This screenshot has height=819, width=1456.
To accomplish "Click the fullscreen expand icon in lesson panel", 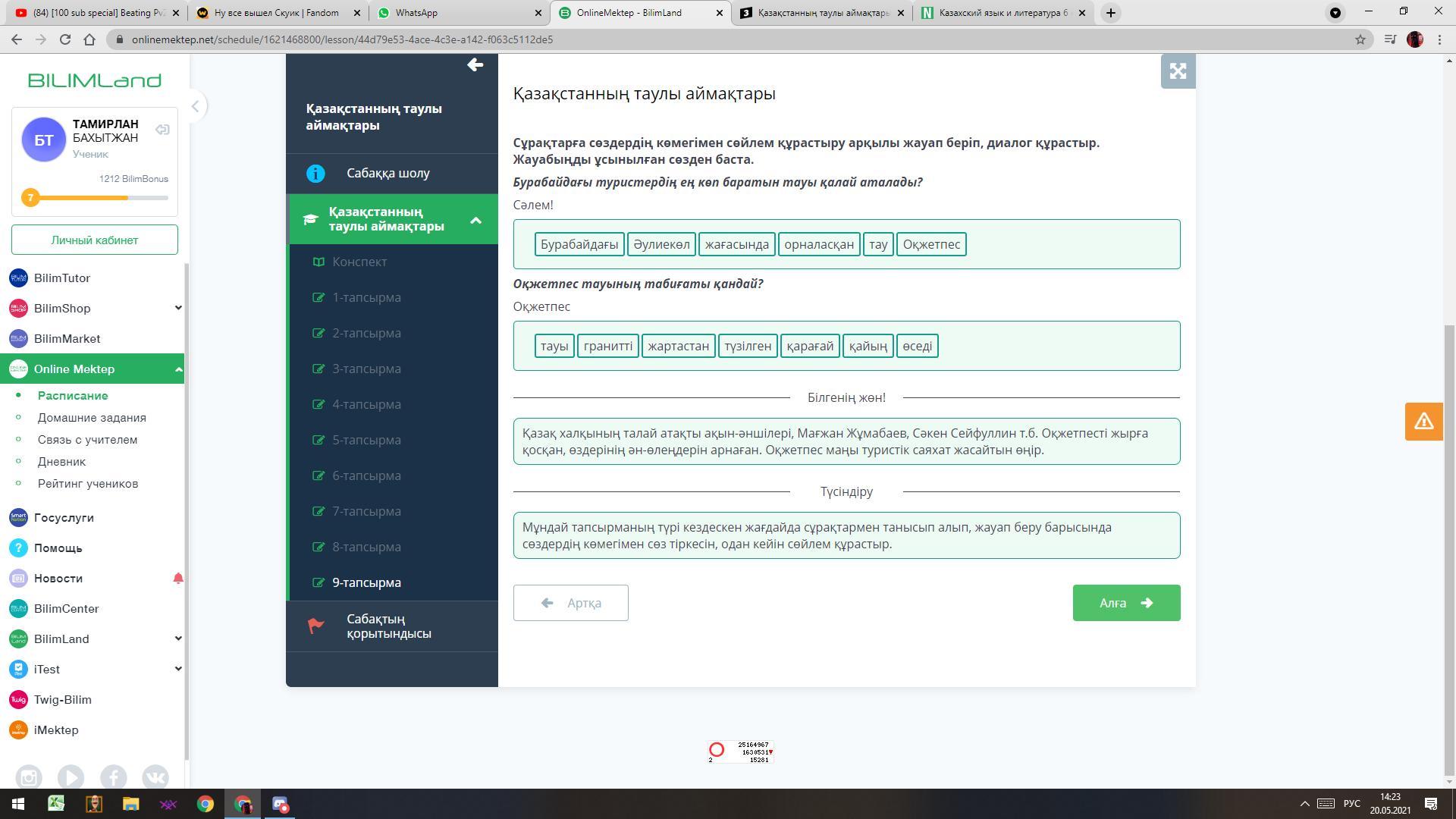I will pyautogui.click(x=1178, y=71).
